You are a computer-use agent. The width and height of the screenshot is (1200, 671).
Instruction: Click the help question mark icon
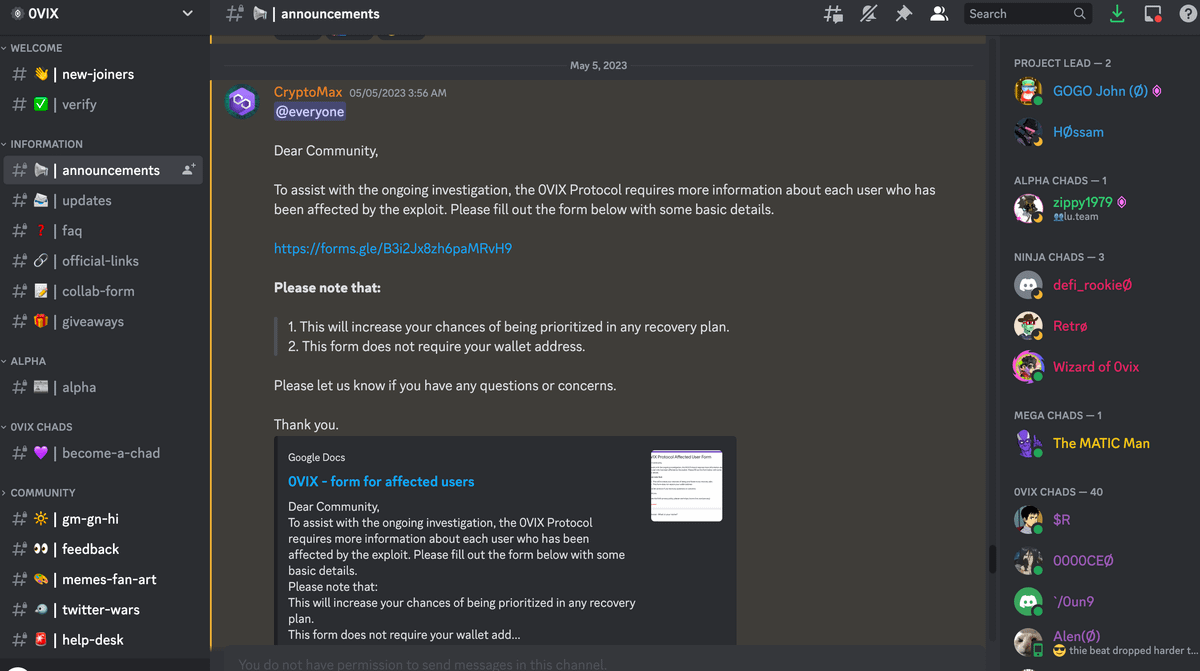click(x=1187, y=14)
